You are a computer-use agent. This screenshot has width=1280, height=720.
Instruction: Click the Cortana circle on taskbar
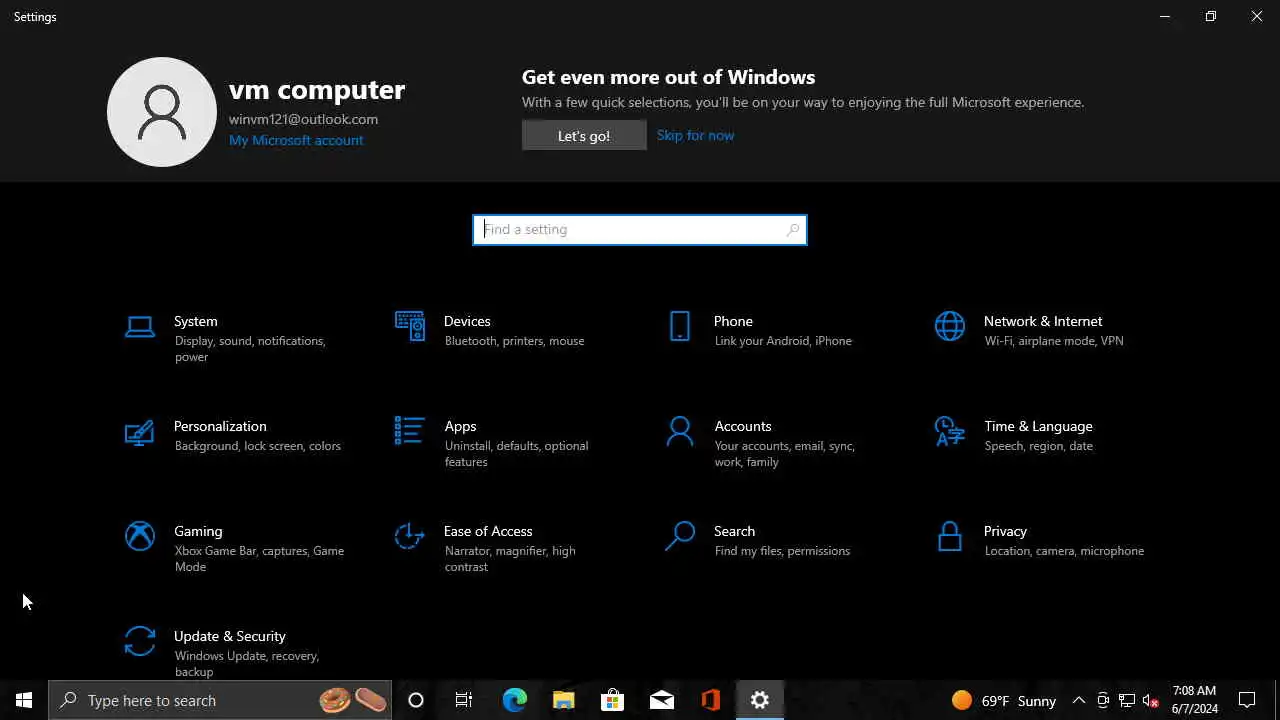tap(416, 700)
